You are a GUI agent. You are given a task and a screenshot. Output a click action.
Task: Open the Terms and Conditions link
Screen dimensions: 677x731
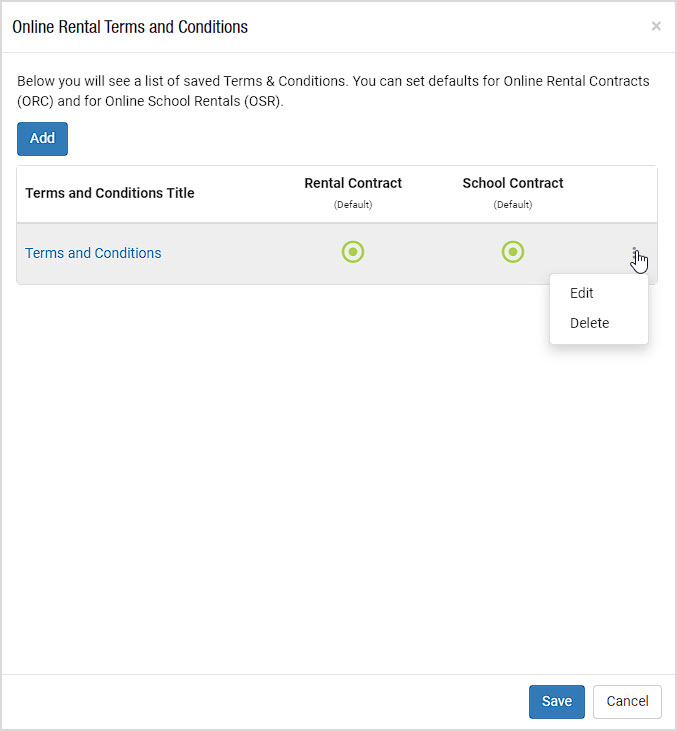coord(93,253)
